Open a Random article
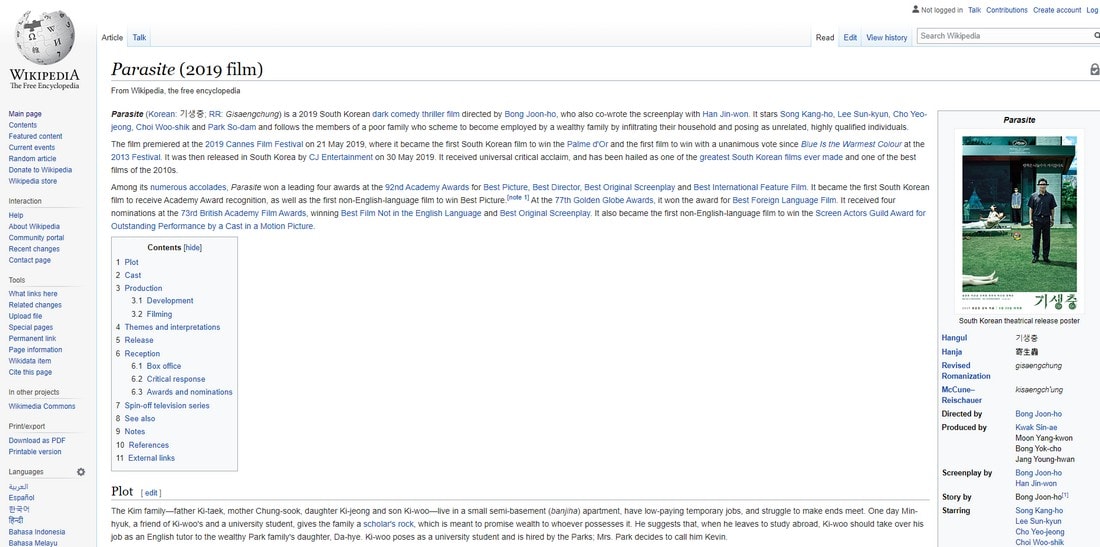The image size is (1100, 547). click(32, 158)
